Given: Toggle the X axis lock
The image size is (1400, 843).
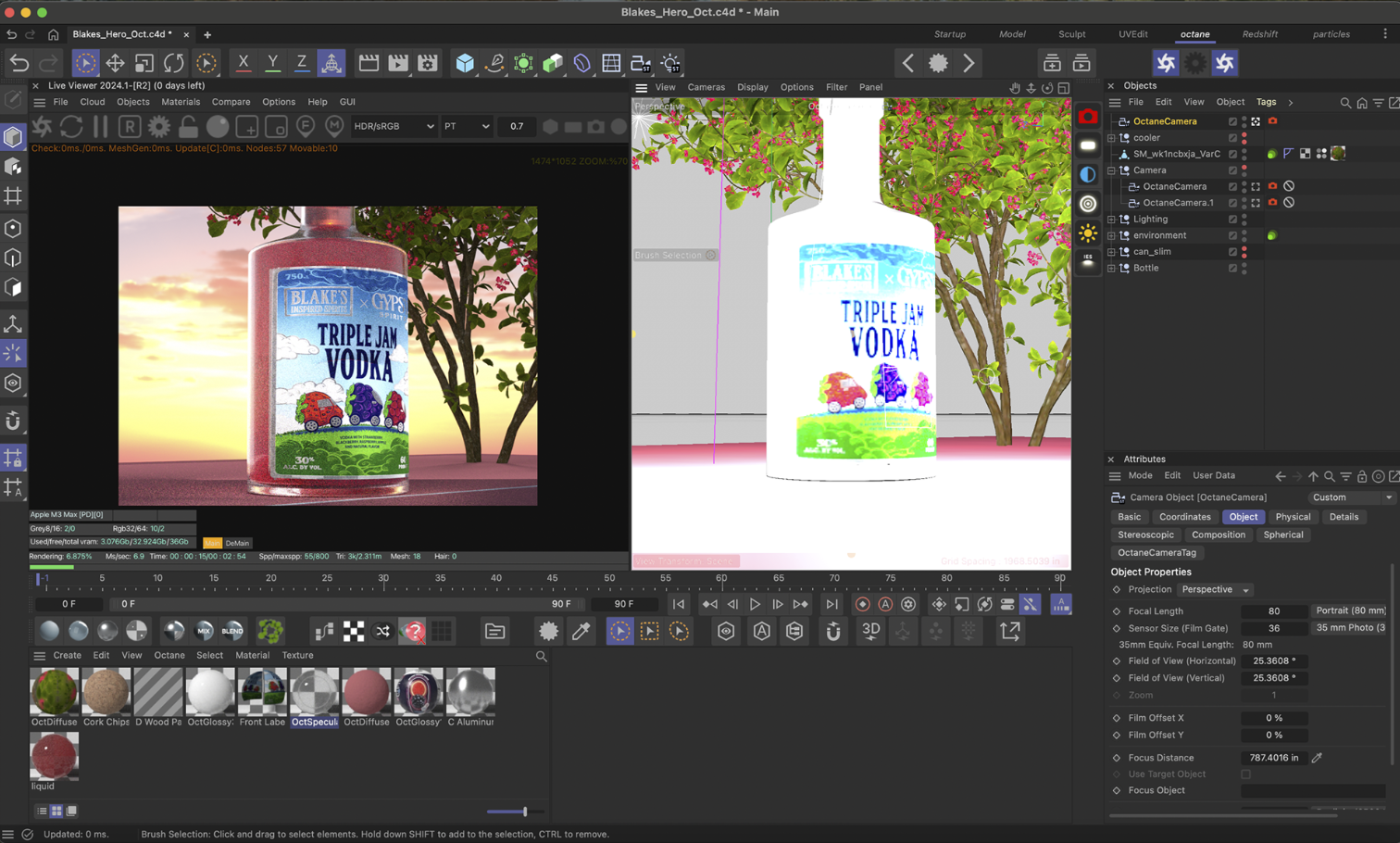Looking at the screenshot, I should click(243, 63).
